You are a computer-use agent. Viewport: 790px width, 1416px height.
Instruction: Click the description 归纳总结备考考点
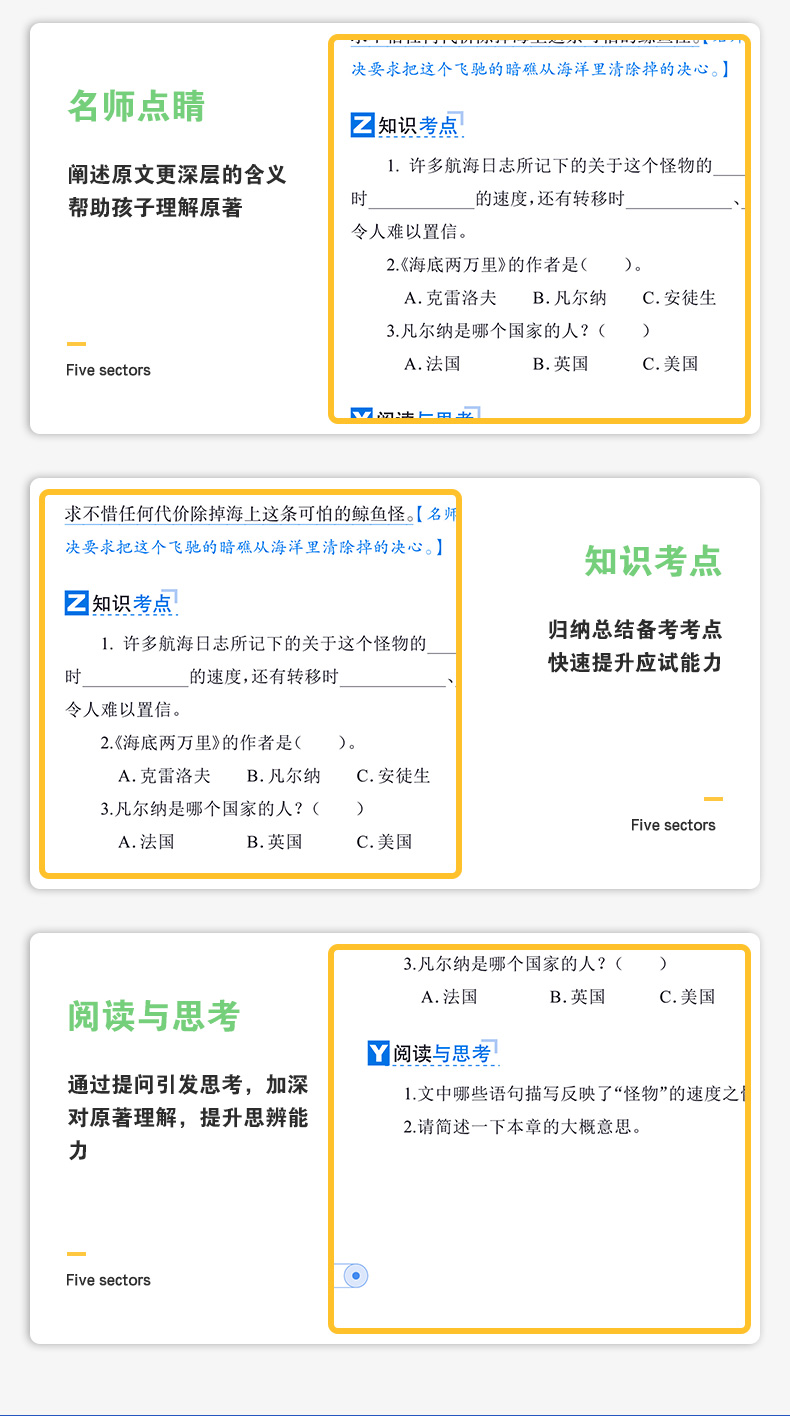pos(635,630)
